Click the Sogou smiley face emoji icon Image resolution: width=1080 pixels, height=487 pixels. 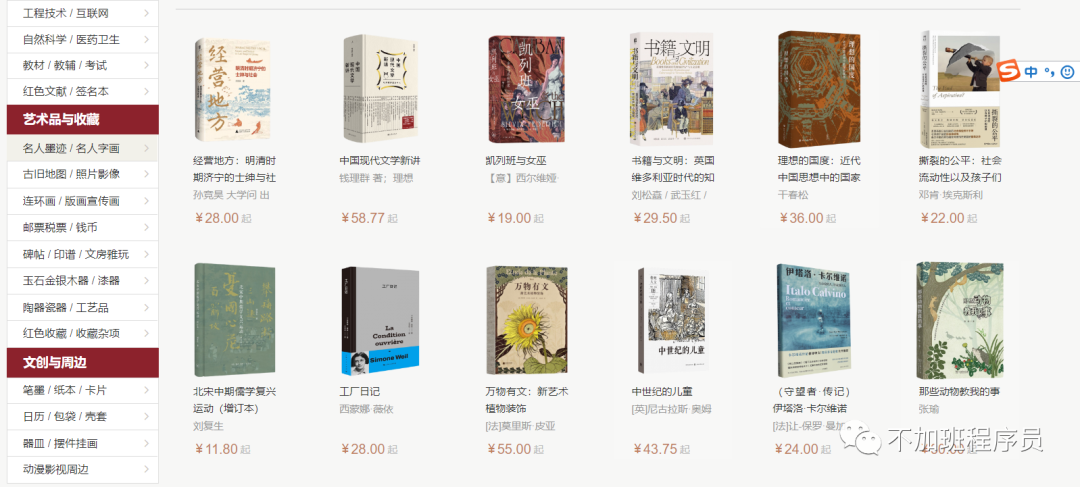tap(1066, 72)
